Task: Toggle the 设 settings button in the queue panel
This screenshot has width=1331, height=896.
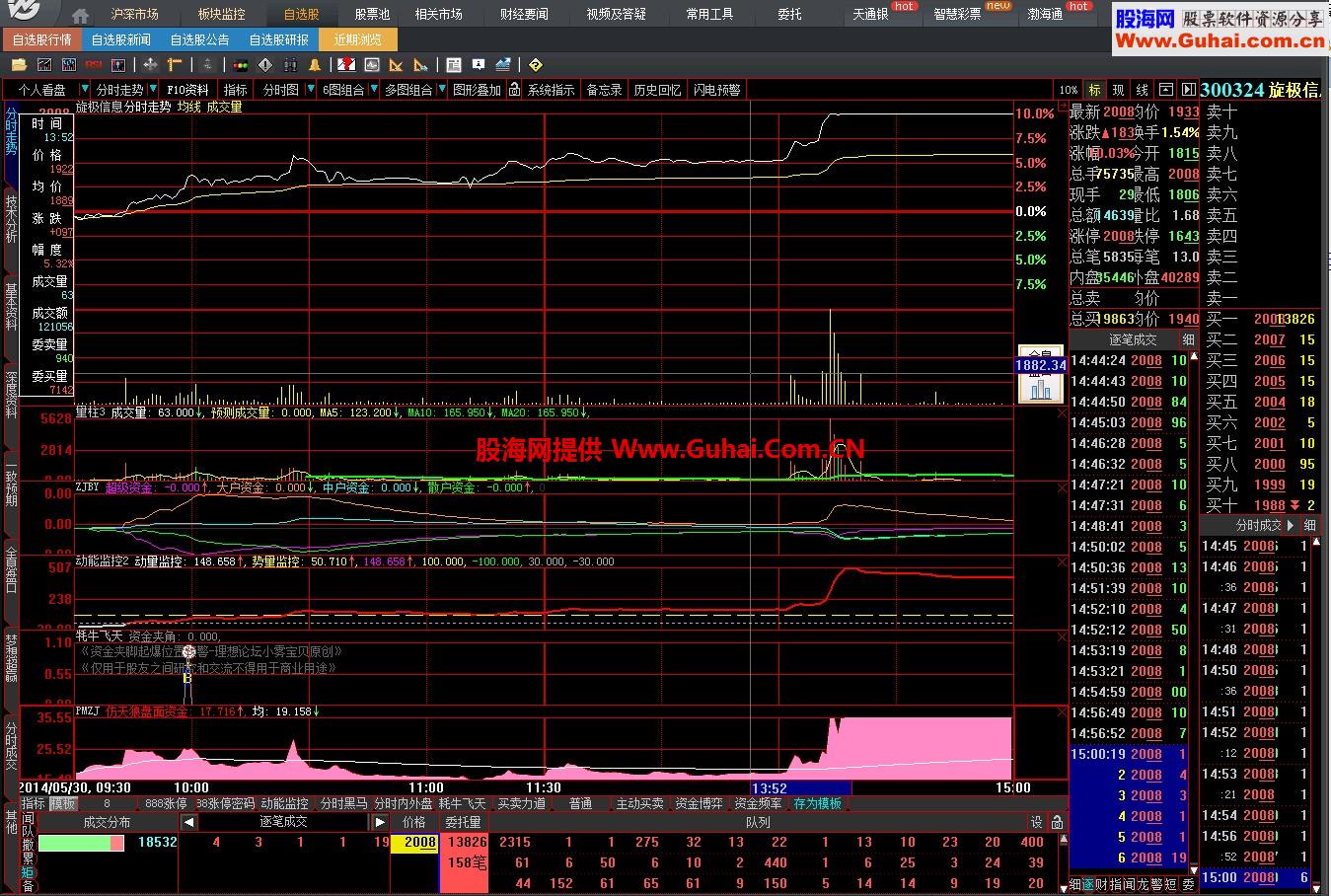Action: coord(1037,822)
